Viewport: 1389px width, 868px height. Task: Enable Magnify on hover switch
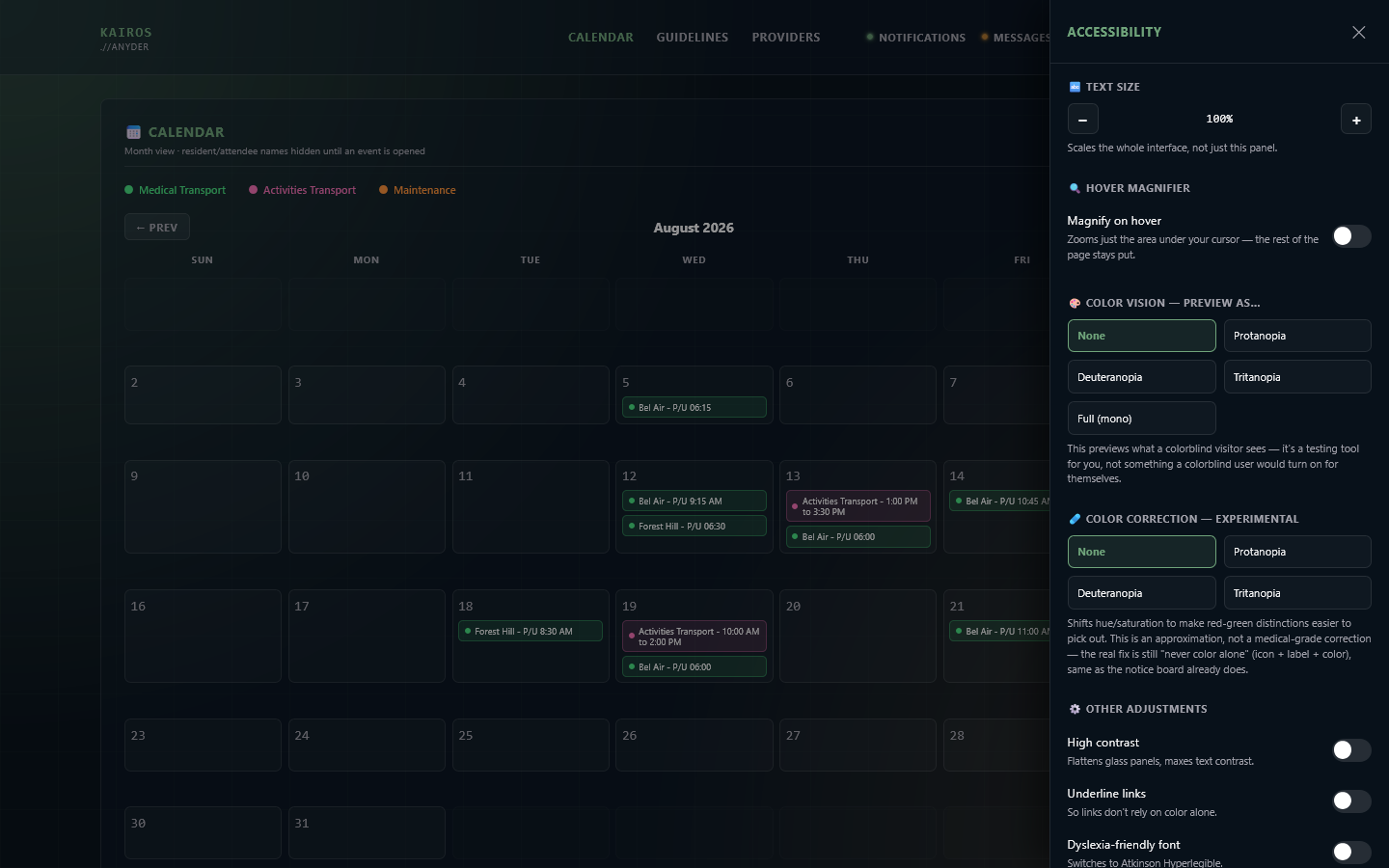pos(1351,236)
